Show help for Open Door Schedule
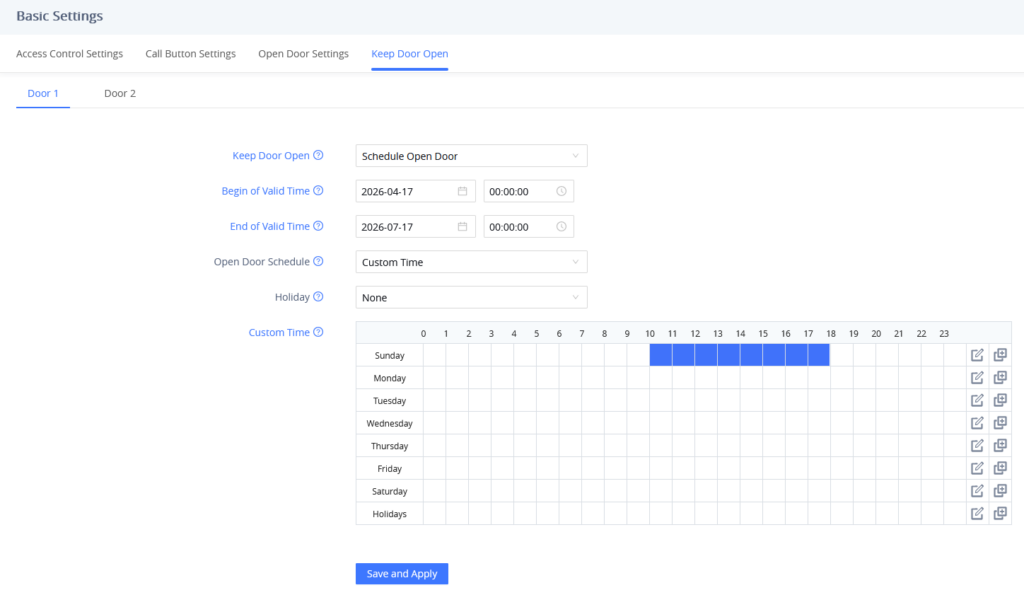The height and width of the screenshot is (595, 1024). pyautogui.click(x=318, y=261)
